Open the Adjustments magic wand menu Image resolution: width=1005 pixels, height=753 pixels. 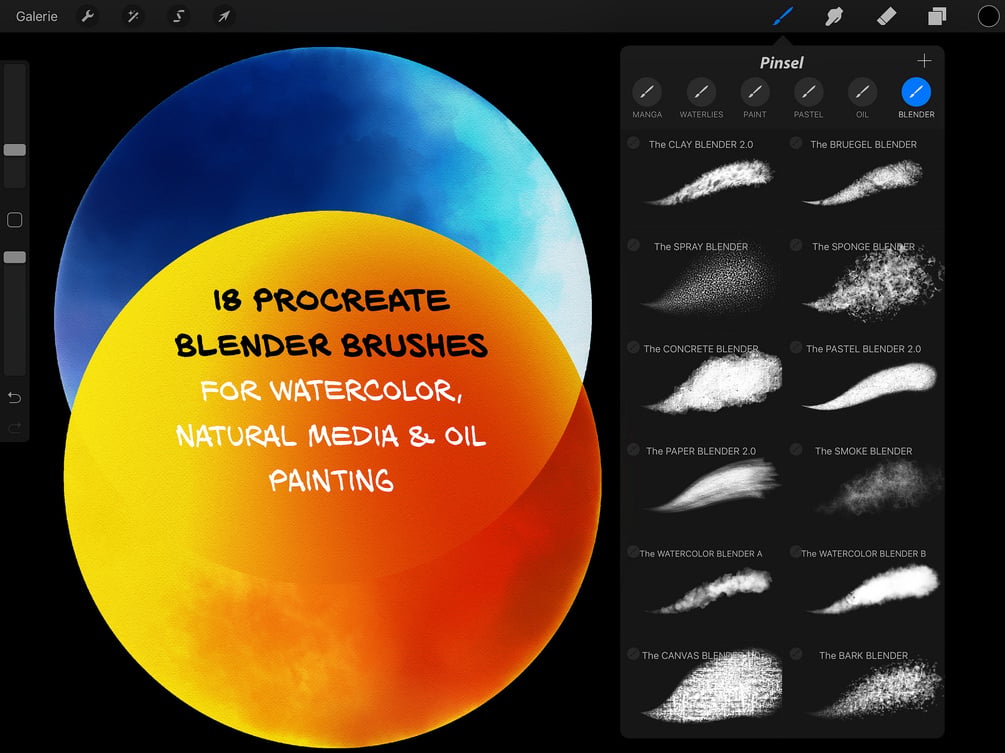[133, 16]
